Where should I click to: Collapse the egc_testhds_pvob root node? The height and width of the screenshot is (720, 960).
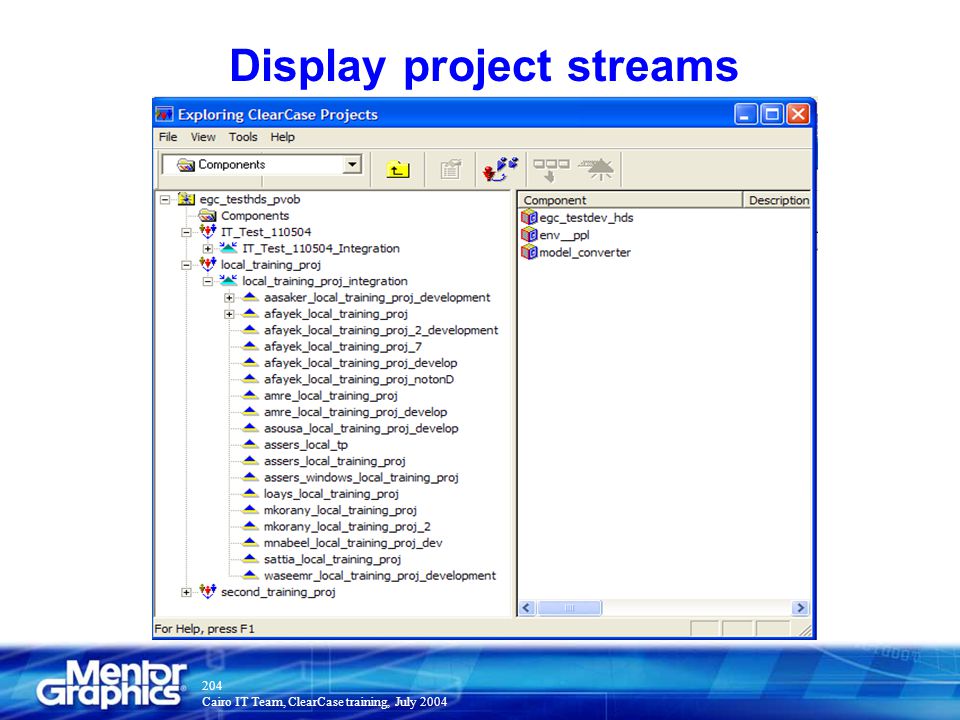(165, 200)
